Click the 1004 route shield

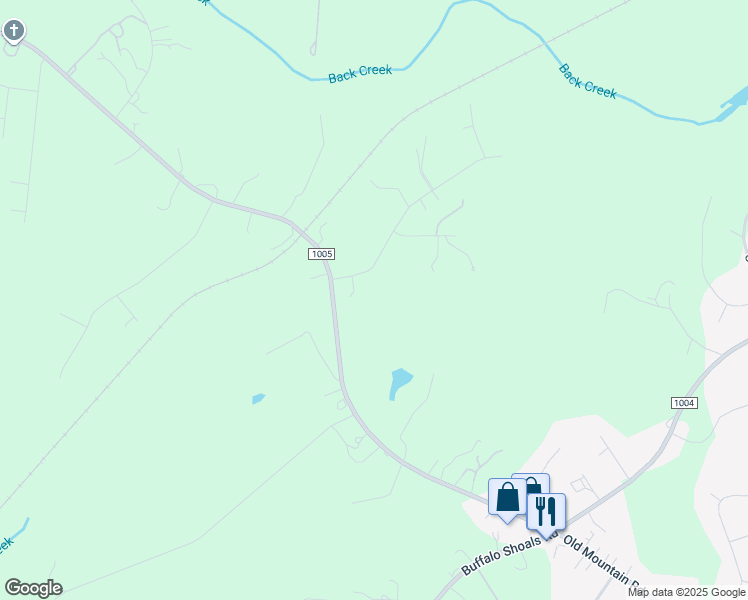tap(684, 403)
